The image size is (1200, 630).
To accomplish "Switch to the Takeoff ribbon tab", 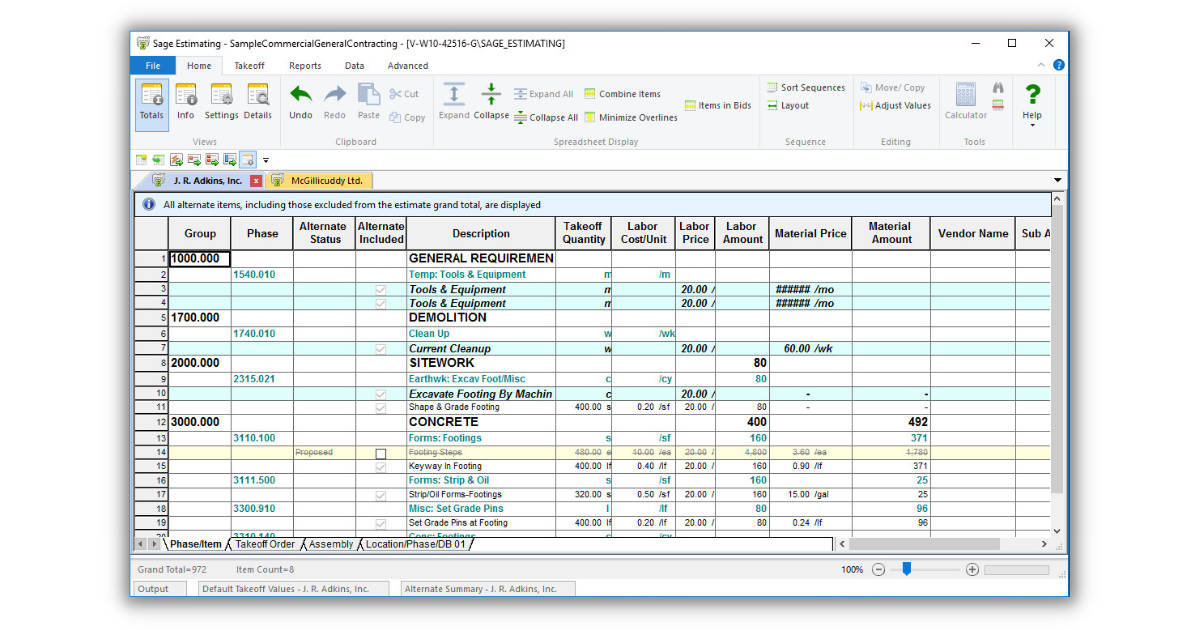I will coord(249,65).
